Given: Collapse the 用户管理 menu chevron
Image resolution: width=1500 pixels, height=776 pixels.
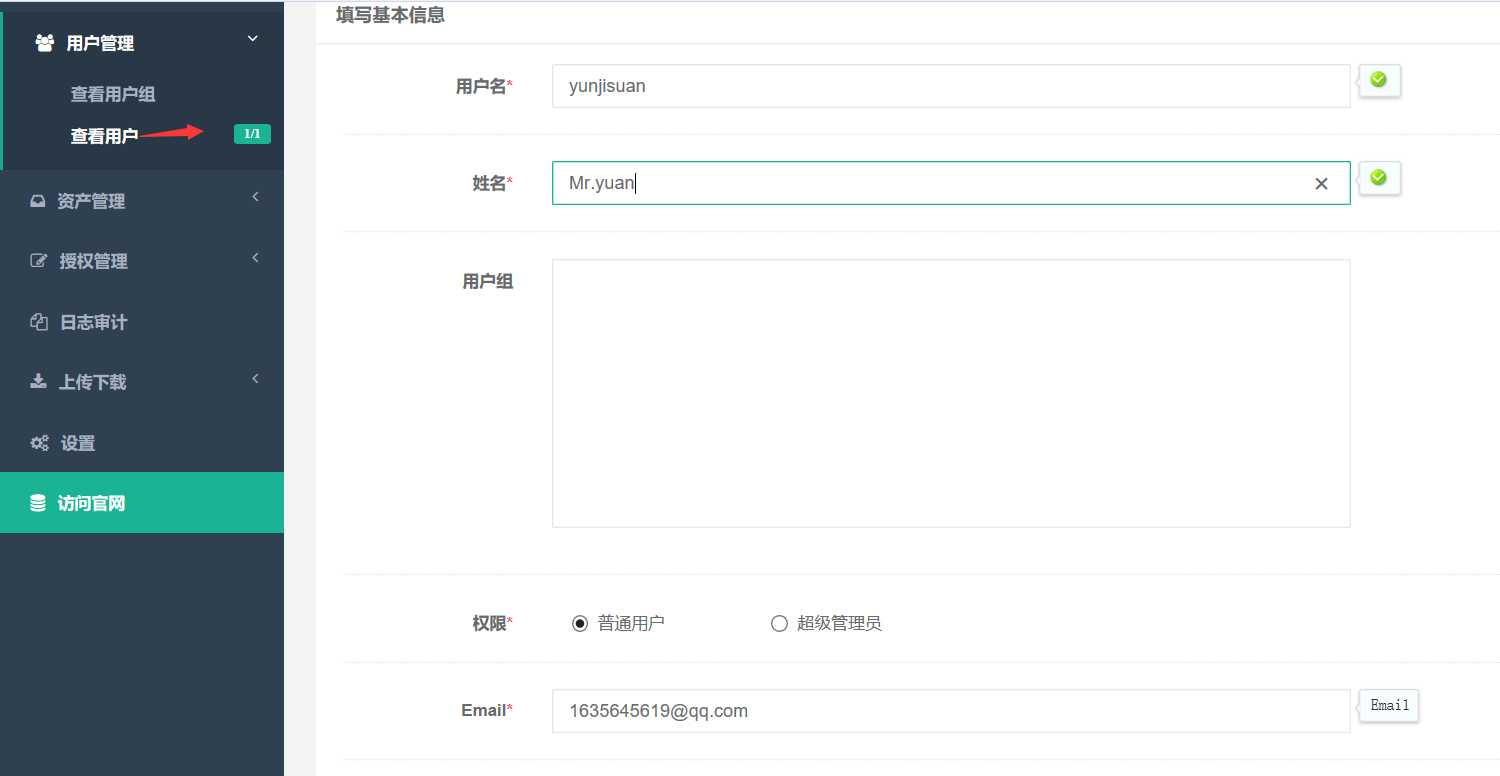Looking at the screenshot, I should (x=253, y=38).
